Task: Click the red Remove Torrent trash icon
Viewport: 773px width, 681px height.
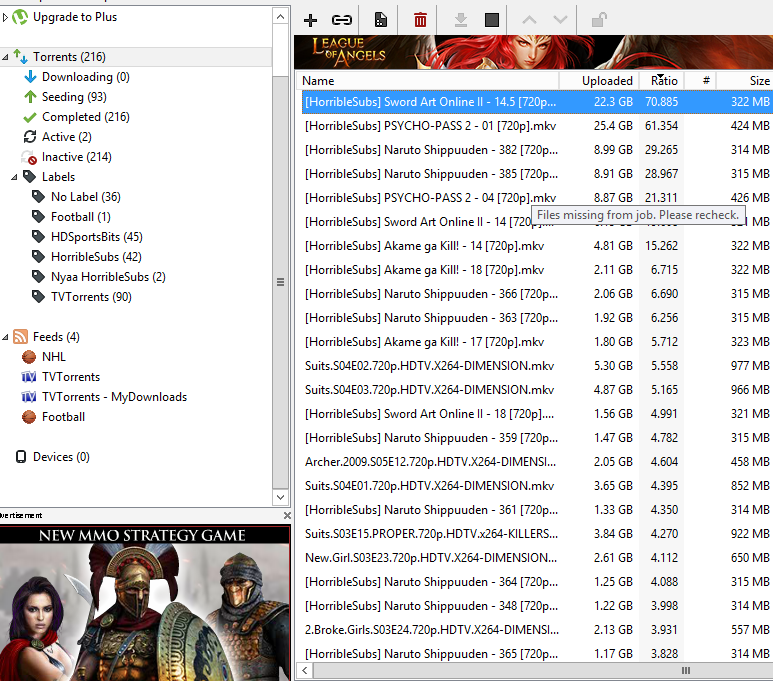Action: click(420, 20)
